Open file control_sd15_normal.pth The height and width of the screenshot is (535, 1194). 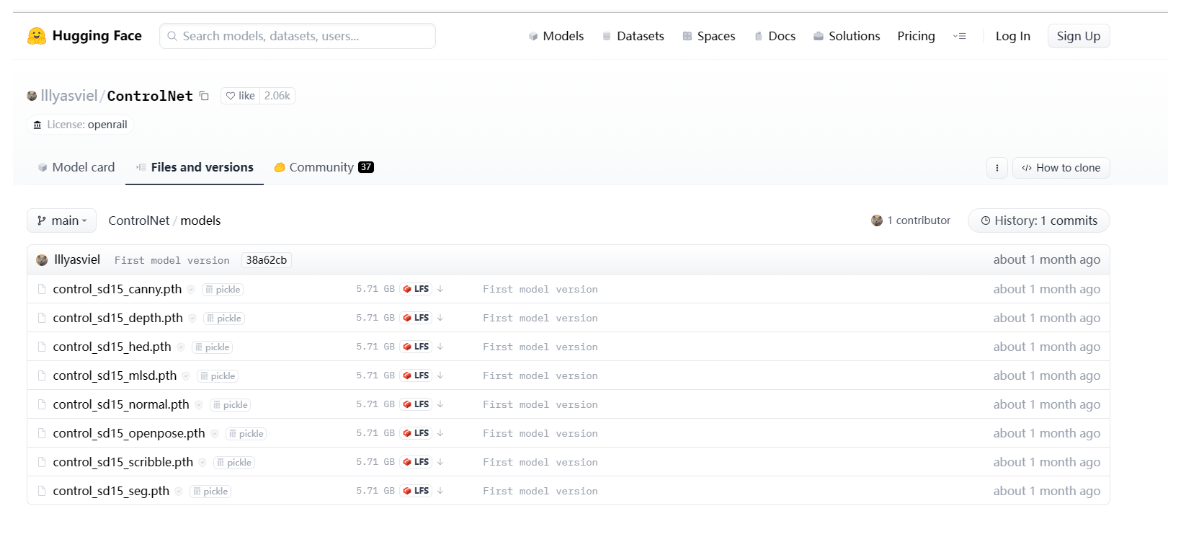pos(121,405)
